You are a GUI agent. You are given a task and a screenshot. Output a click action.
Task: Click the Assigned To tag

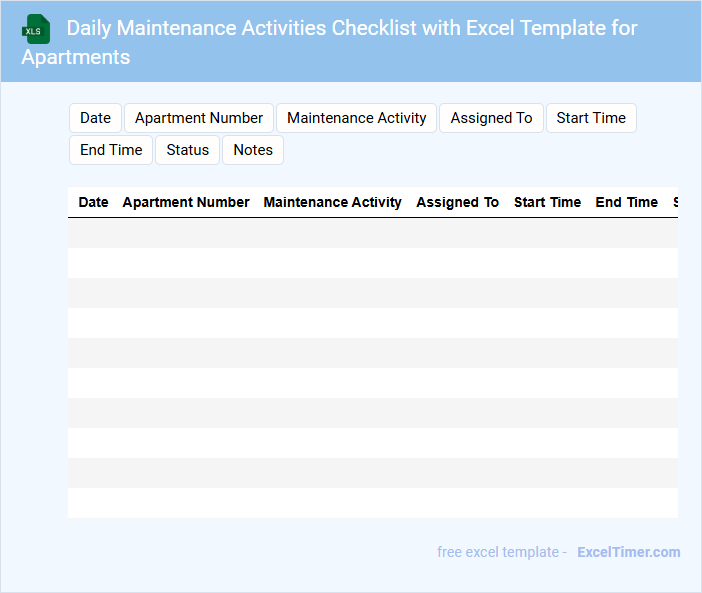coord(491,118)
